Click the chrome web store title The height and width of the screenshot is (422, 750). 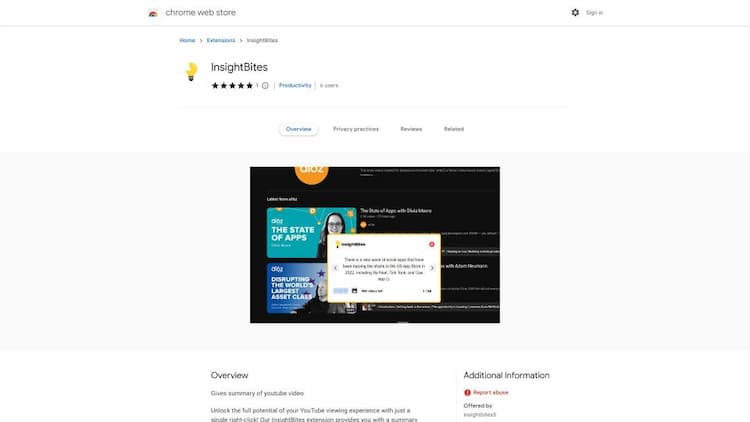200,13
